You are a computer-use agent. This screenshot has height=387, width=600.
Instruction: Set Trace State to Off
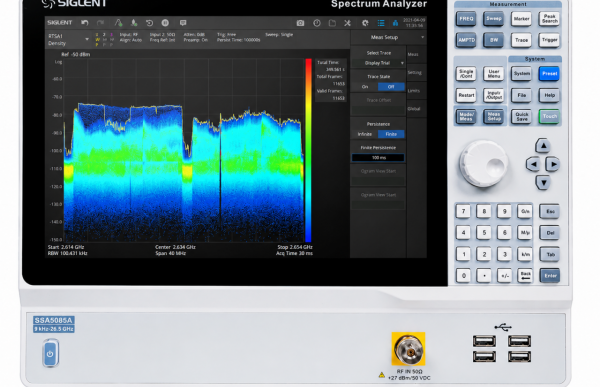tap(391, 87)
